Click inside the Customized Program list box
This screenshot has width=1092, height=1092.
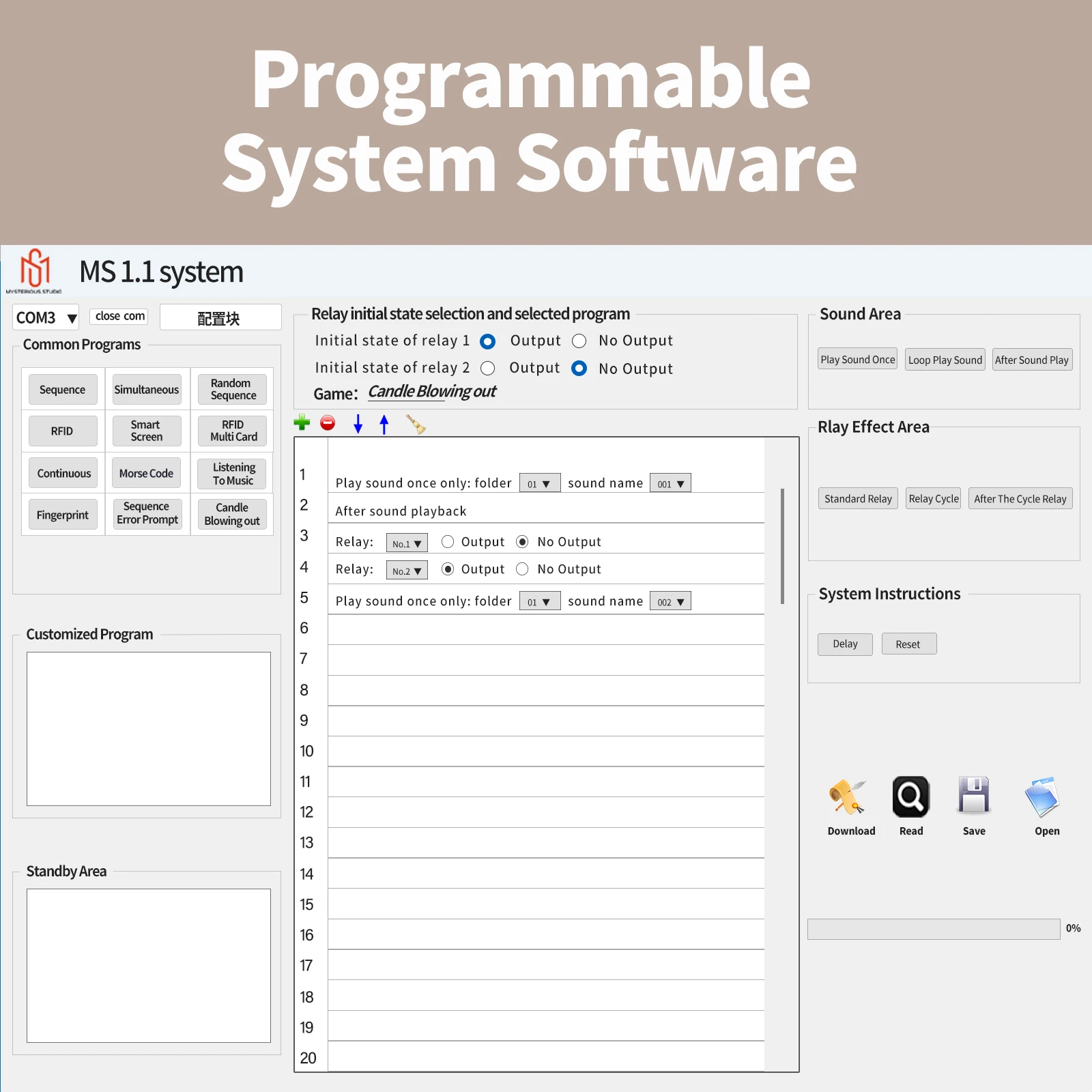pos(149,729)
